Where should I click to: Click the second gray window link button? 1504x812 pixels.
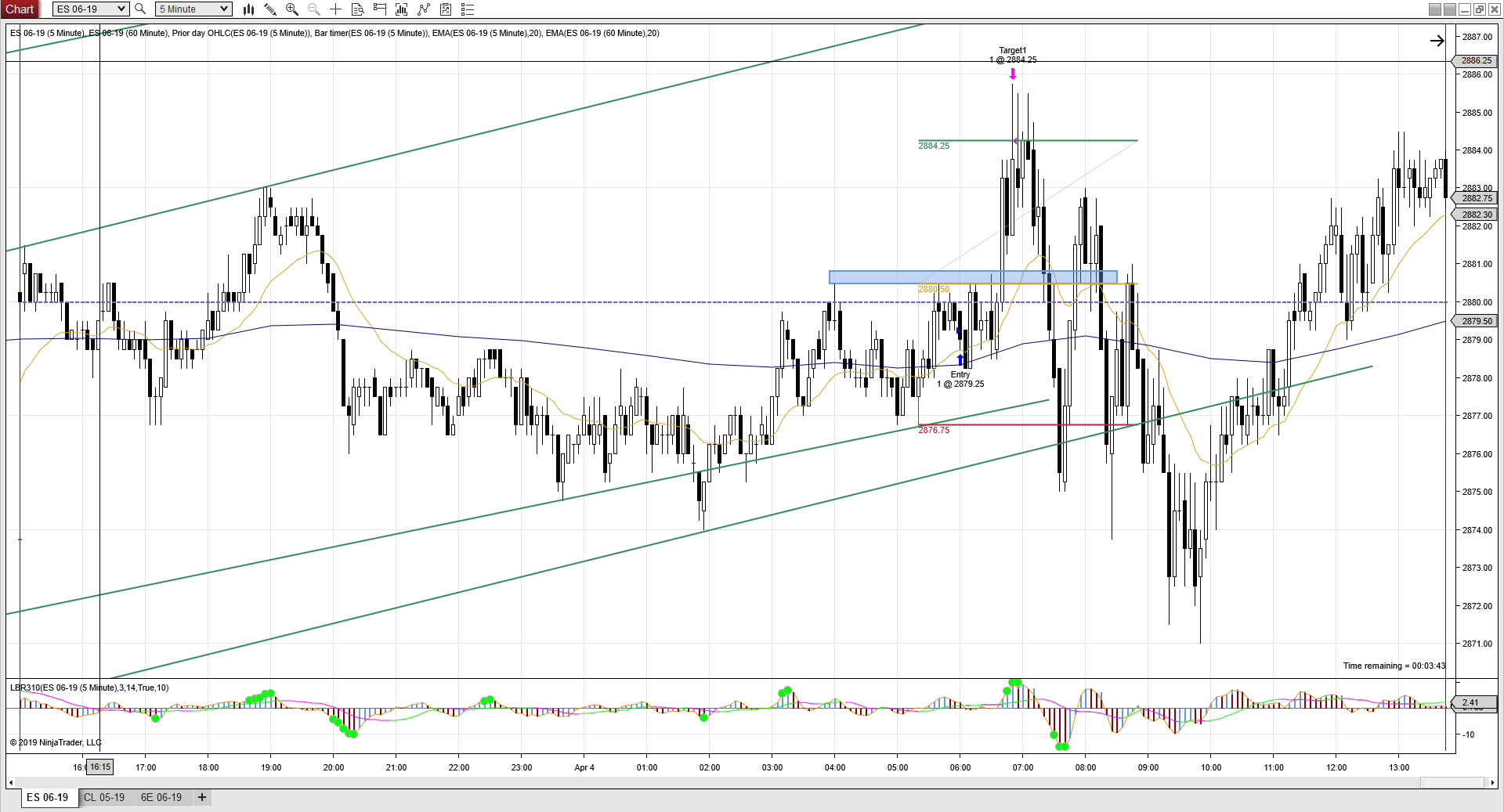coord(1450,9)
